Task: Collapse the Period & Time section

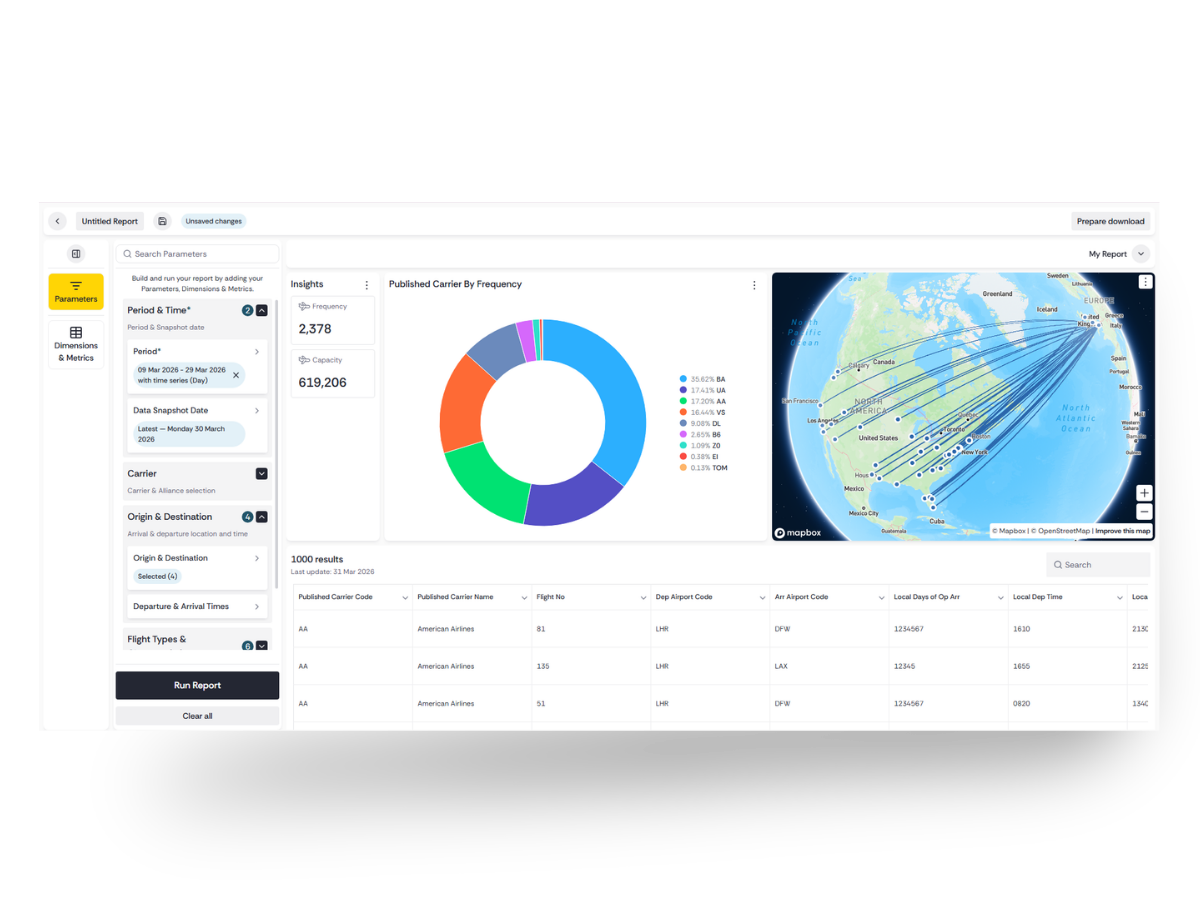Action: tap(262, 311)
